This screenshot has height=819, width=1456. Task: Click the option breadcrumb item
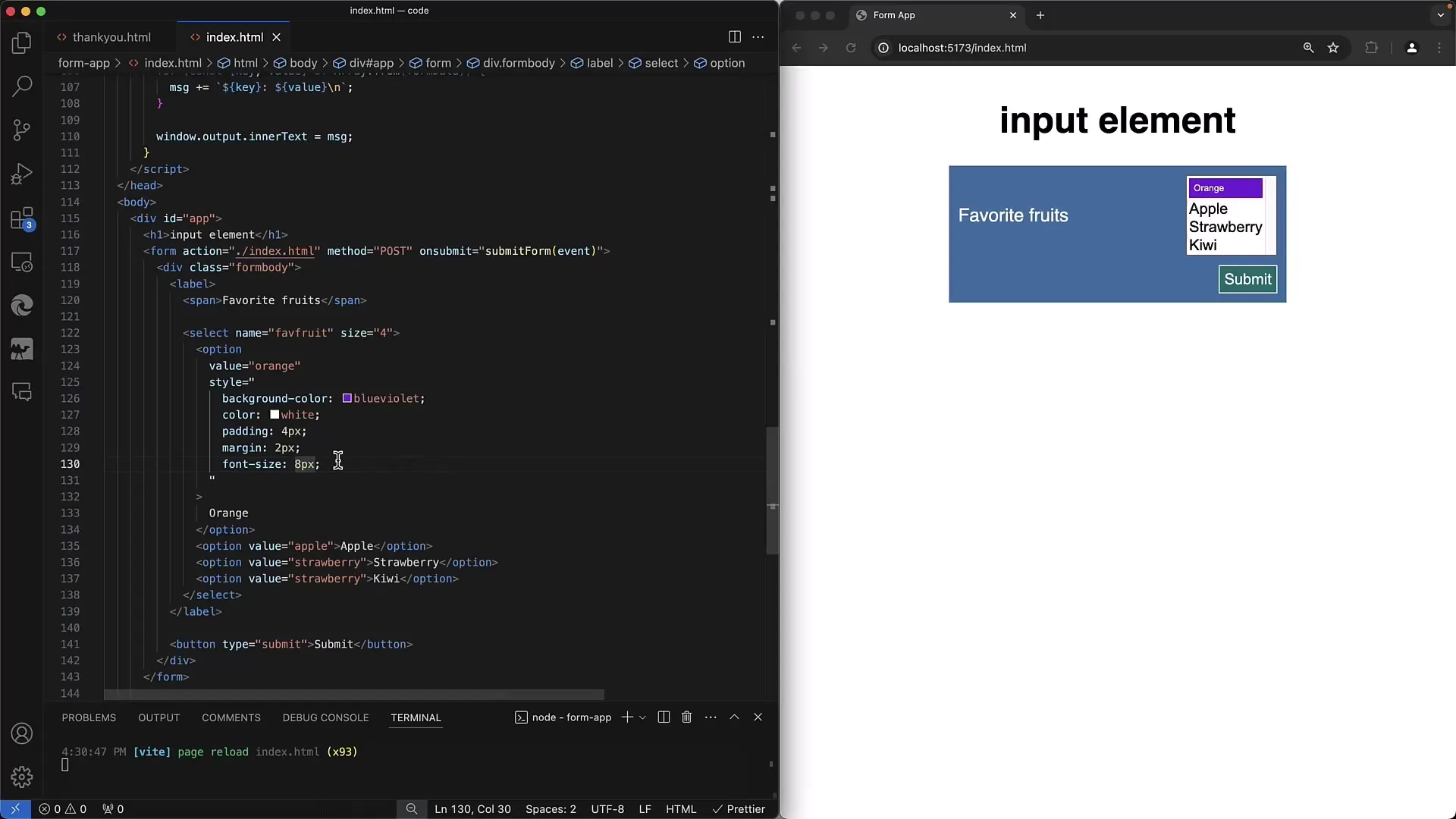(720, 63)
